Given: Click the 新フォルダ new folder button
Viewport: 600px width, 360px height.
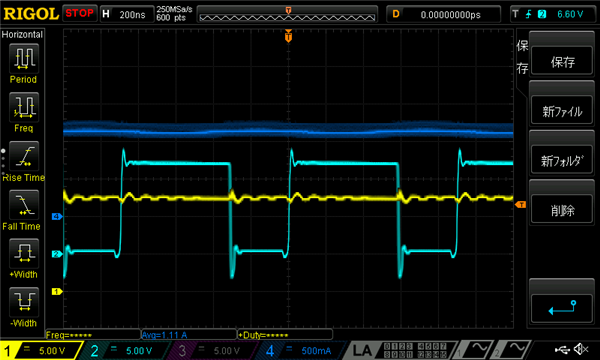Looking at the screenshot, I should [562, 160].
